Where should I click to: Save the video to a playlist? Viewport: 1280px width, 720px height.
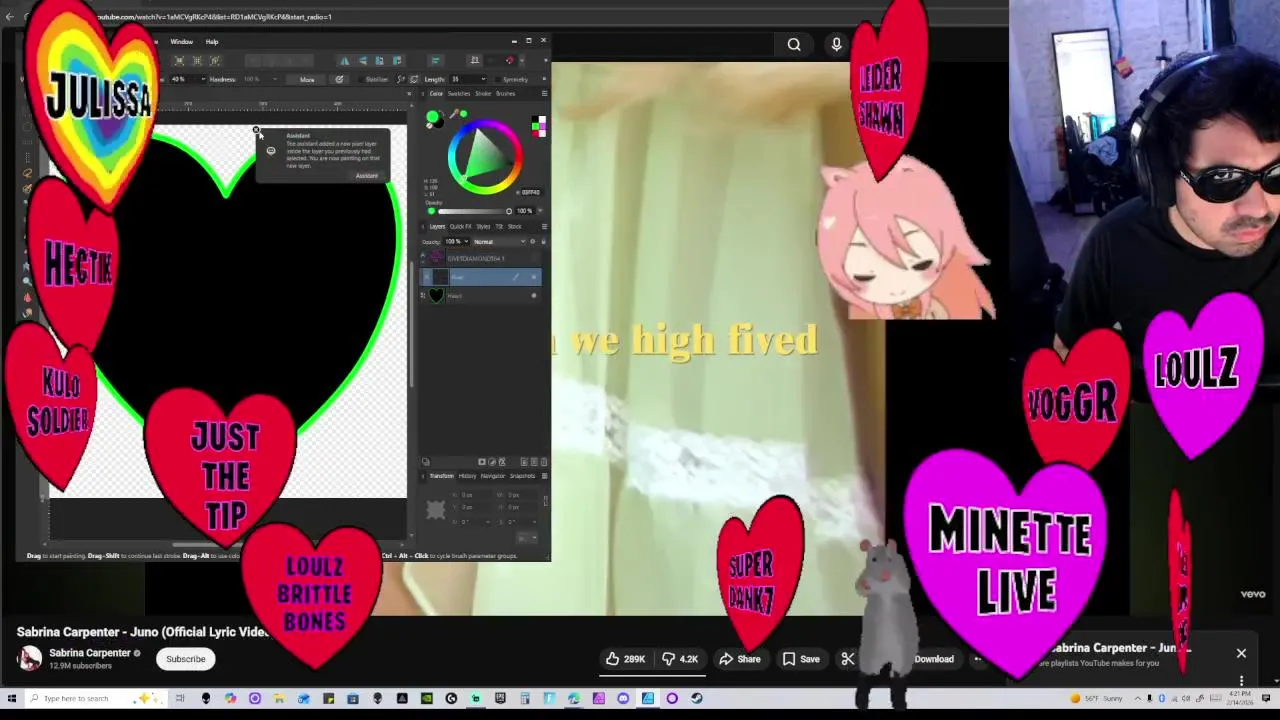[801, 659]
